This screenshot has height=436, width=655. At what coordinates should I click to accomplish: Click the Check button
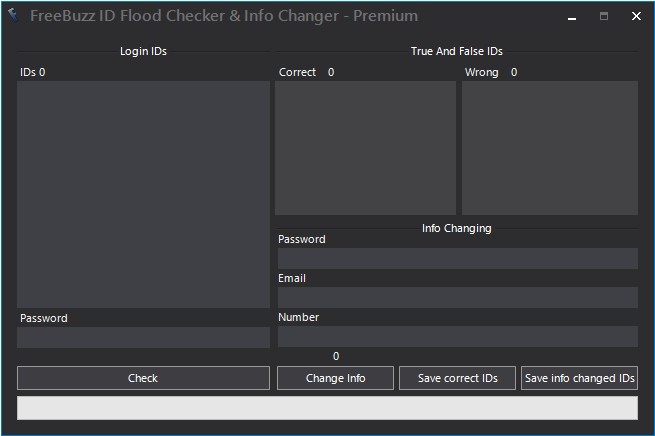coord(143,378)
